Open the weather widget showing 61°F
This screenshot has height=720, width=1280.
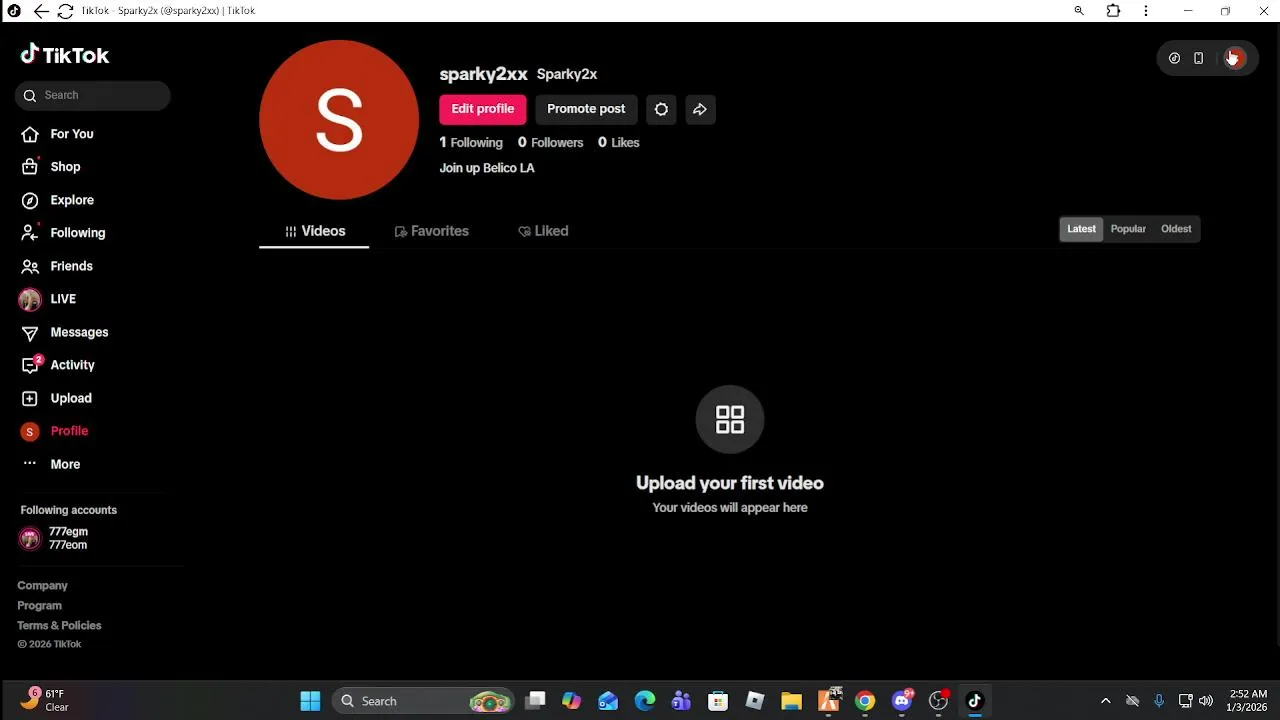coord(45,700)
